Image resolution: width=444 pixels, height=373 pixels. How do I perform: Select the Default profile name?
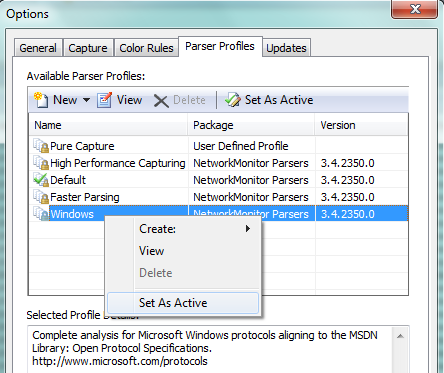[x=68, y=180]
